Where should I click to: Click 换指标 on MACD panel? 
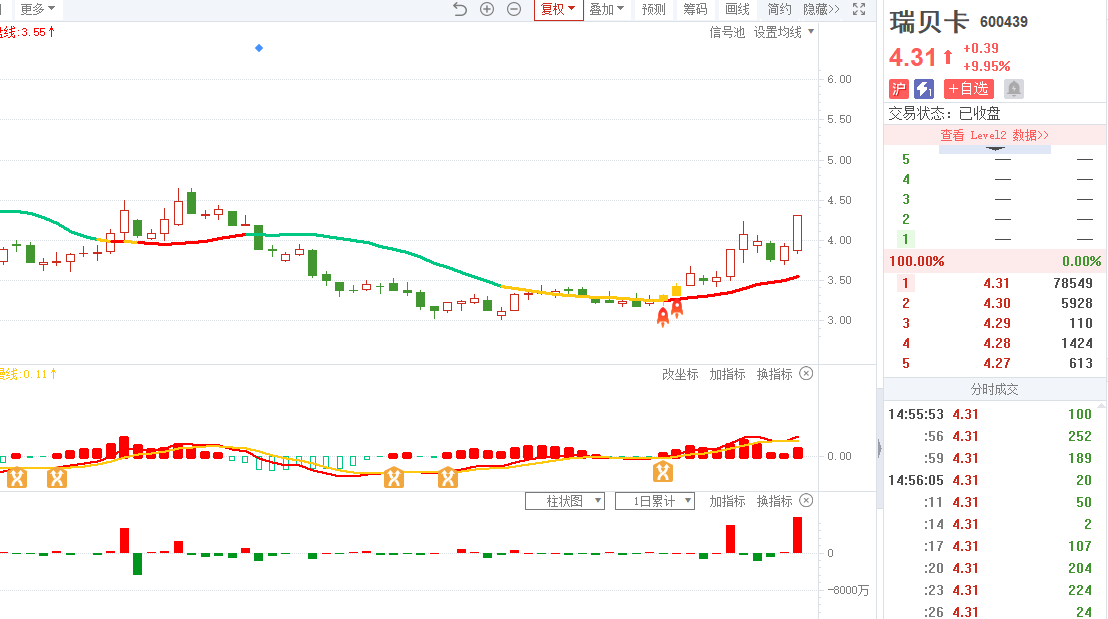click(774, 374)
